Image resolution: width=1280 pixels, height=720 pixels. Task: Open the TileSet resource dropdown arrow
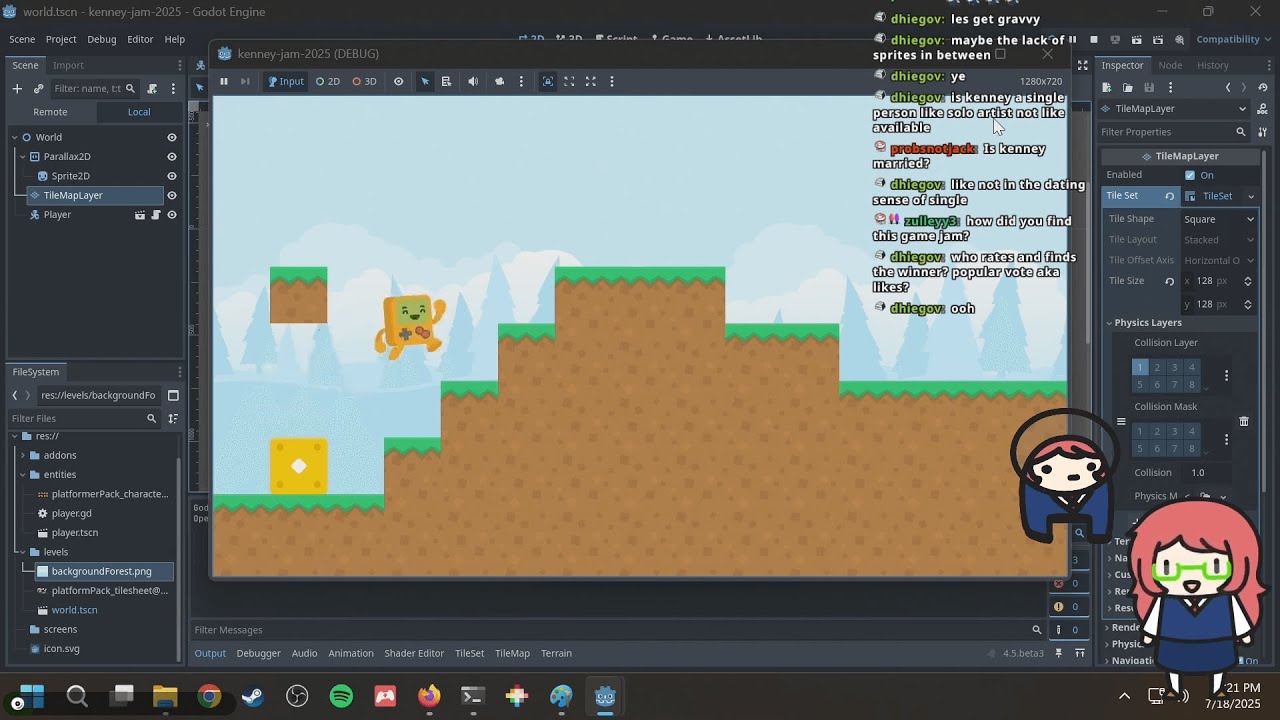pos(1250,196)
